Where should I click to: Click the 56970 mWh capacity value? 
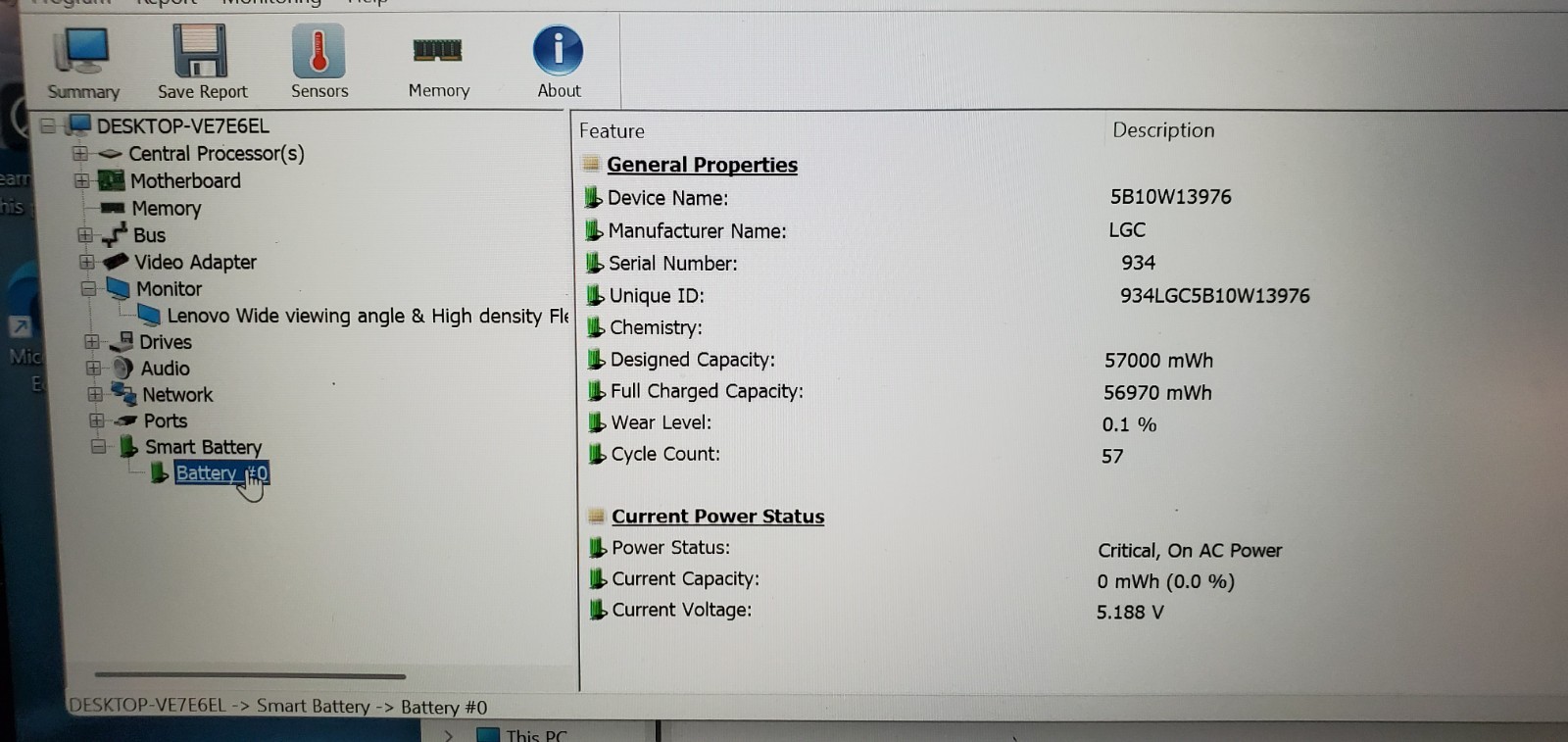point(1157,393)
